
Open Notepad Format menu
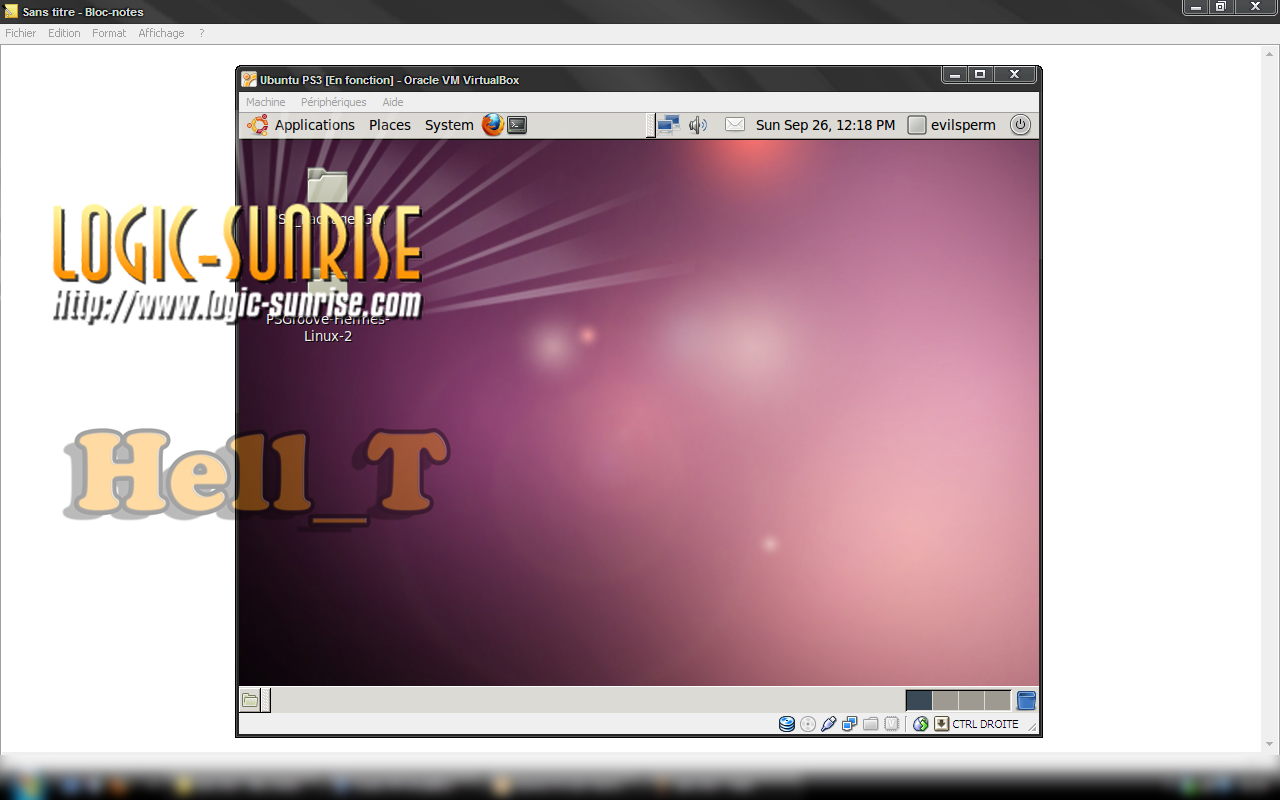109,33
